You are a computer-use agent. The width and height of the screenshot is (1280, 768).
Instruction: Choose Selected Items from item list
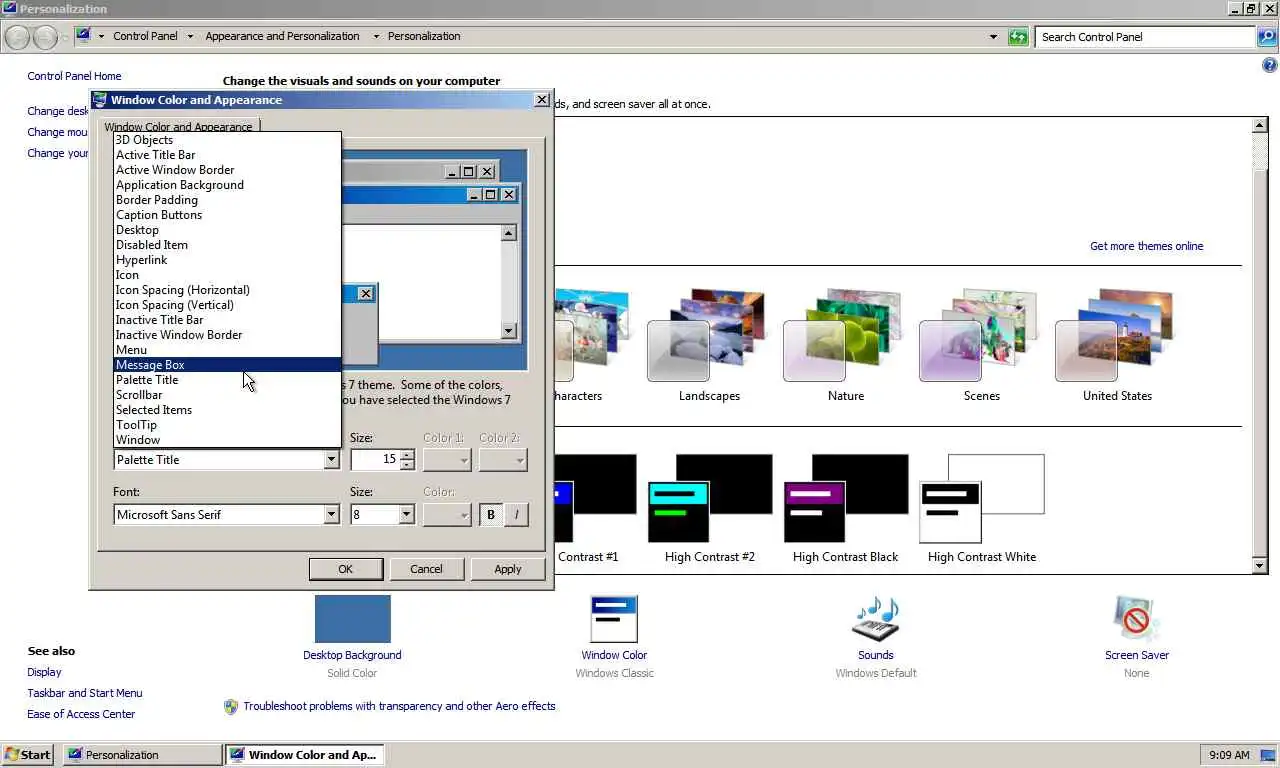(228, 410)
